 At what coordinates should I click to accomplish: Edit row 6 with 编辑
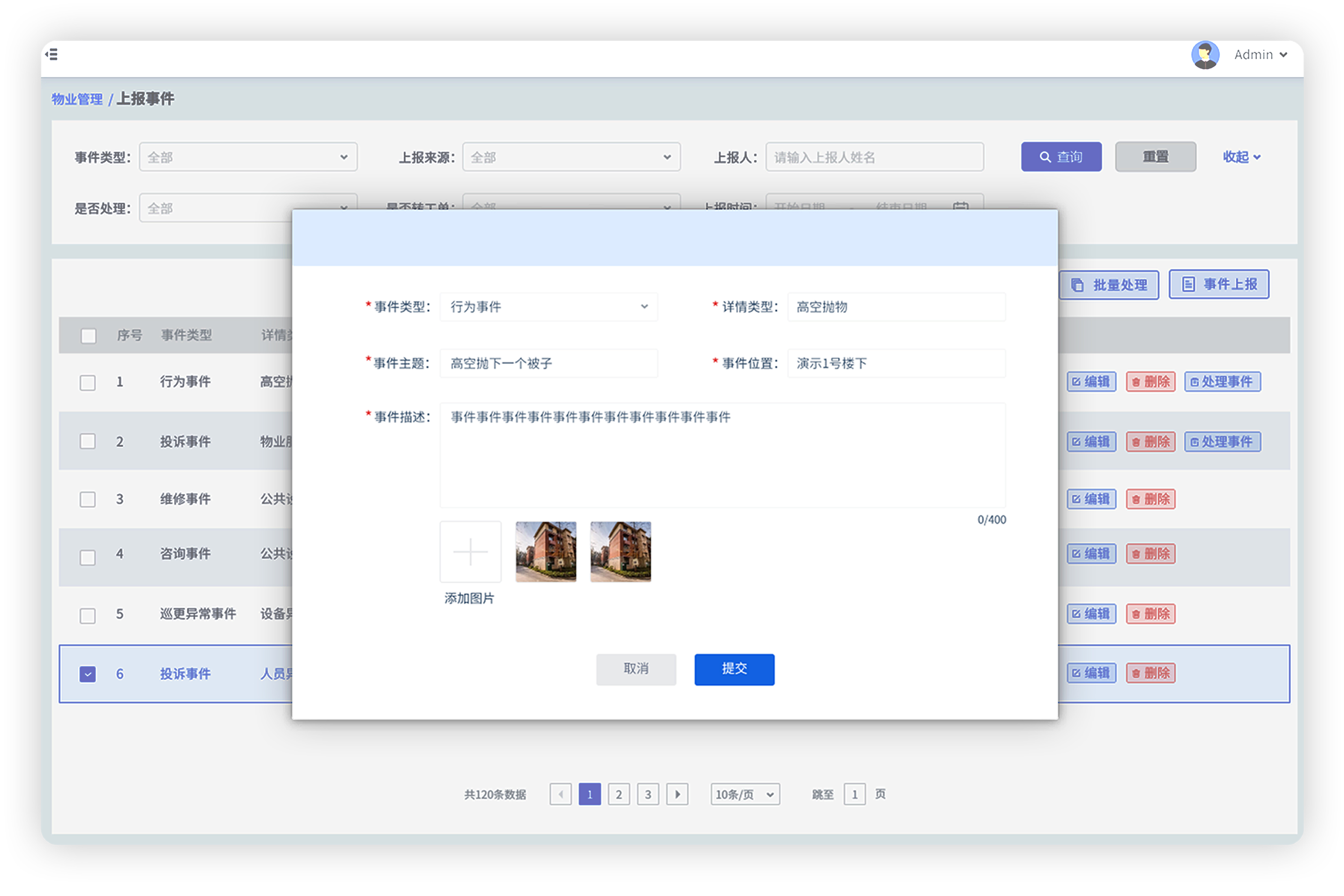(1092, 673)
